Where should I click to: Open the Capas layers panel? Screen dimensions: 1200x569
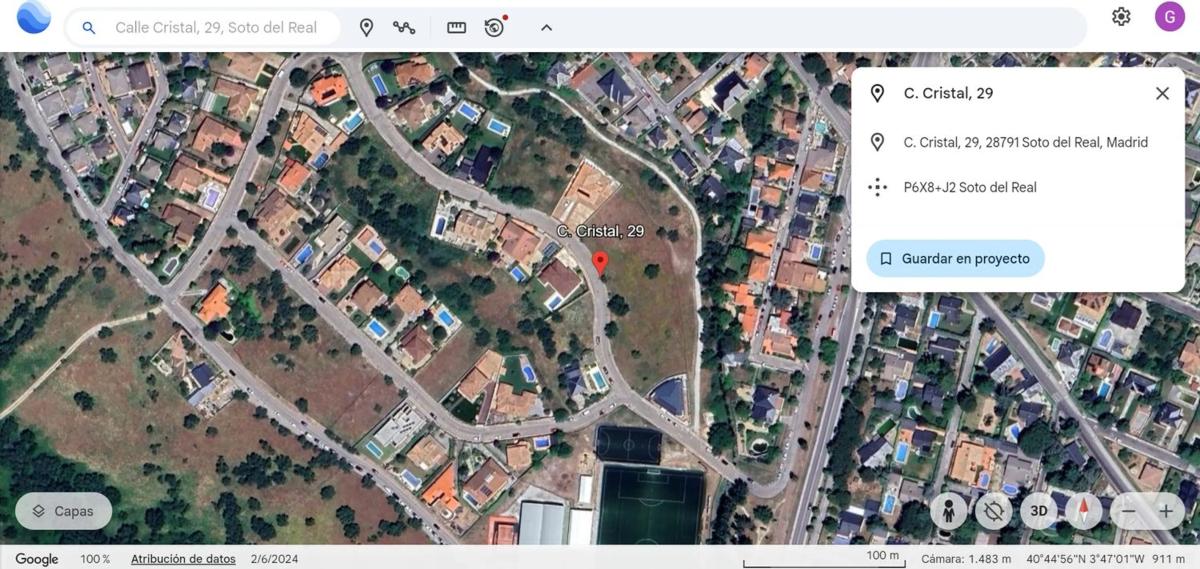[63, 511]
